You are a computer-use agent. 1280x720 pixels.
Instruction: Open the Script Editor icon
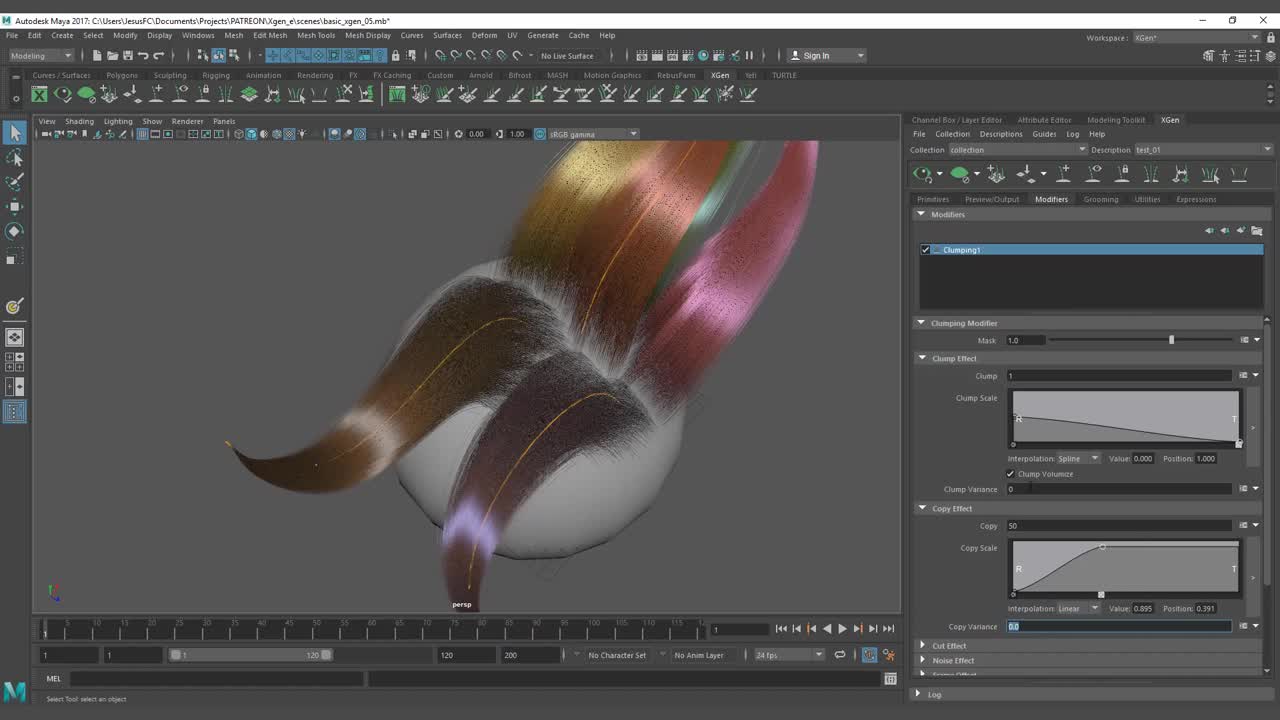click(x=890, y=679)
